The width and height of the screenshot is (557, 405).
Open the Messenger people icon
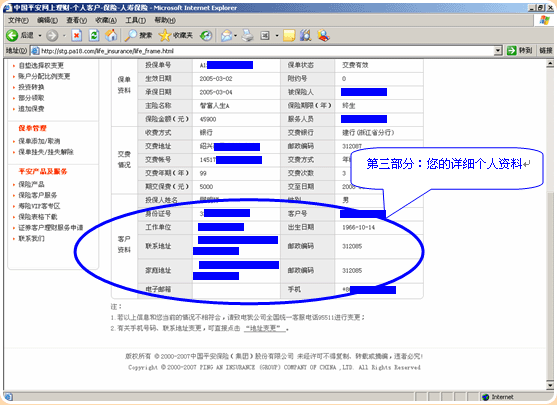tap(323, 35)
